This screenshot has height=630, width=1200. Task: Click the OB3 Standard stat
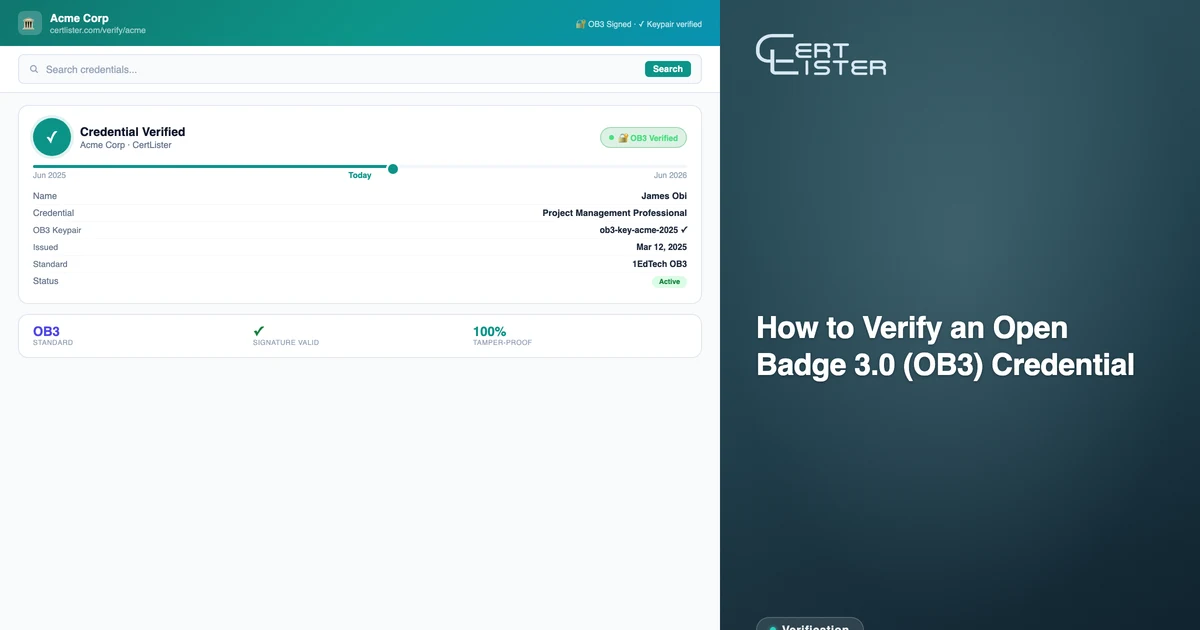coord(53,336)
